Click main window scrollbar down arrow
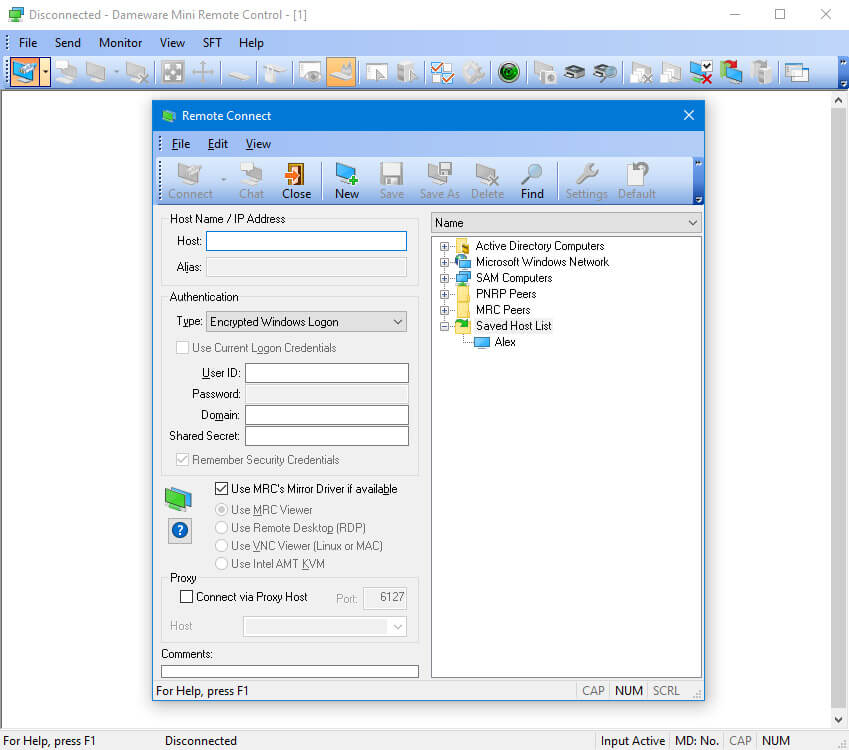Viewport: 849px width, 750px height. (x=838, y=720)
